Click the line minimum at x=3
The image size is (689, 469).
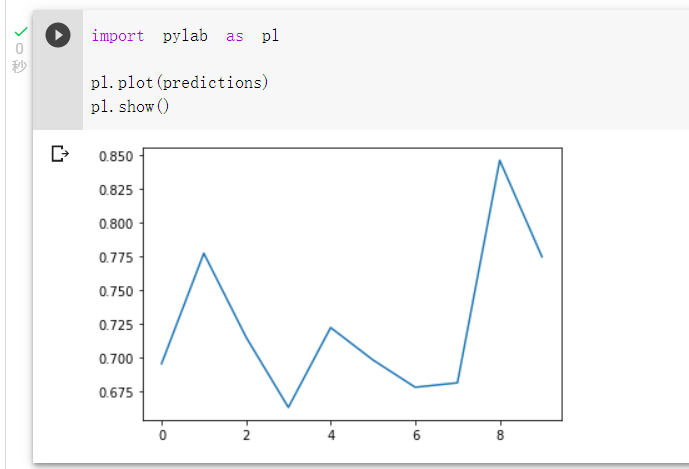(289, 407)
